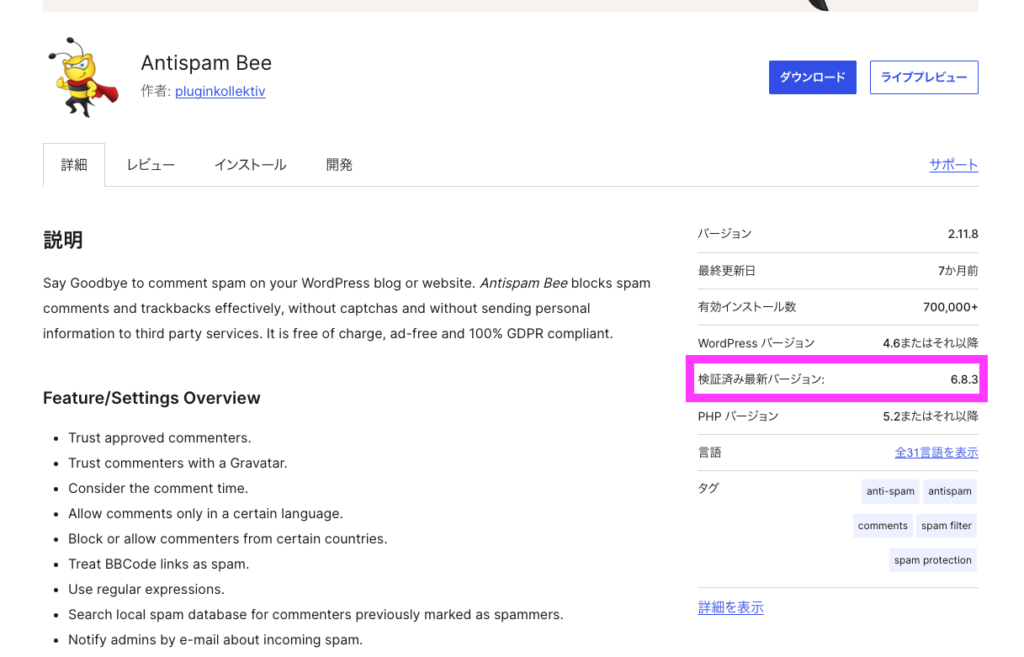The width and height of the screenshot is (1024, 657).
Task: Open the pluginkollektiv author link
Action: [219, 91]
